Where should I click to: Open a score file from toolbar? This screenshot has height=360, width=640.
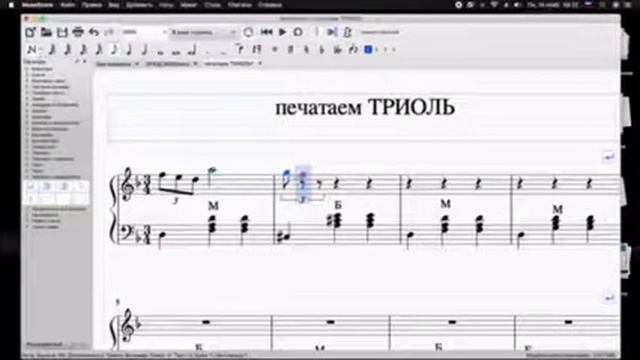46,32
